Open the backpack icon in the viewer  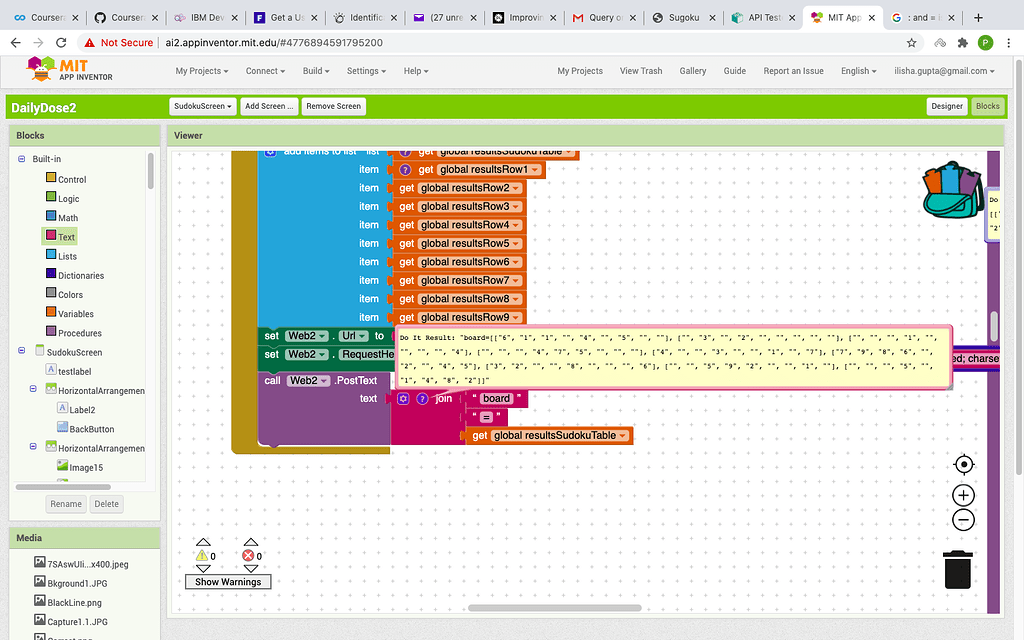tap(953, 190)
